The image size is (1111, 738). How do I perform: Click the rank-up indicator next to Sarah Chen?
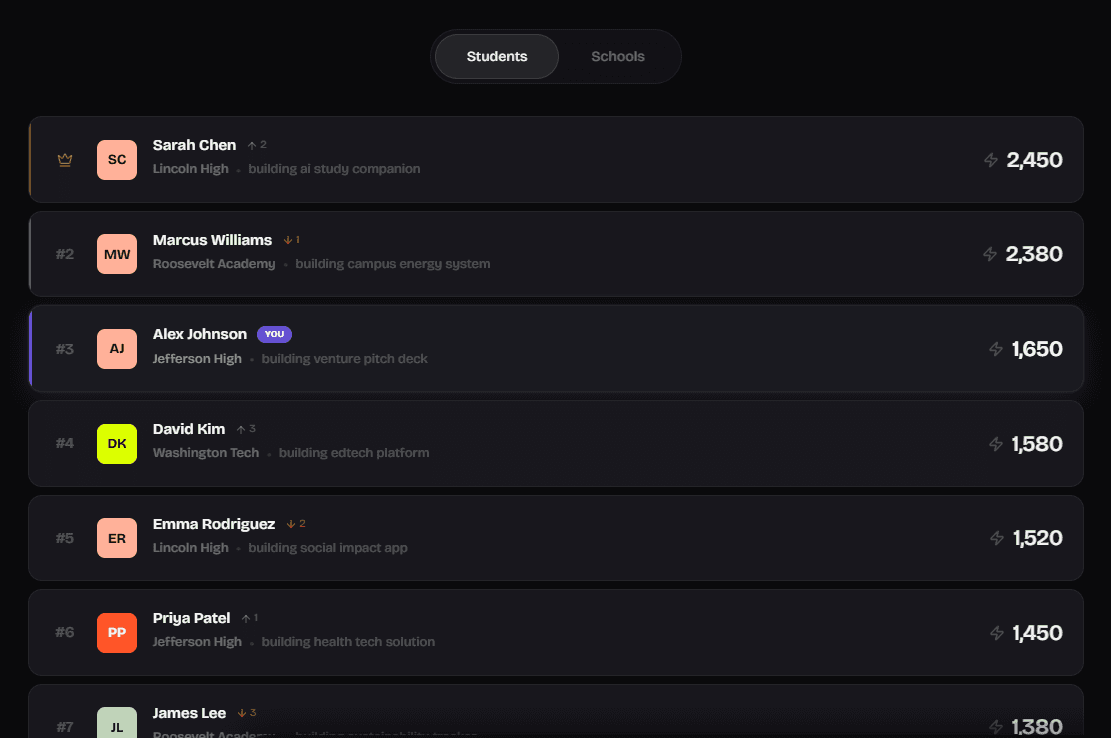tap(255, 144)
